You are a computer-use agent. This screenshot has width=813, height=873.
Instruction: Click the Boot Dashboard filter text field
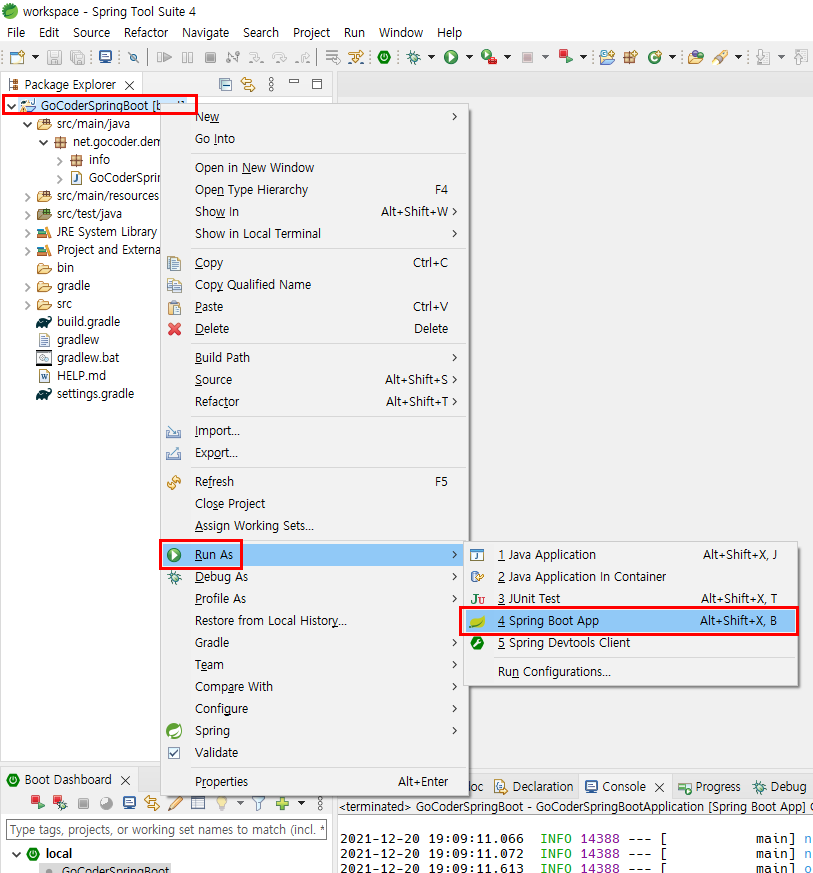(x=166, y=830)
